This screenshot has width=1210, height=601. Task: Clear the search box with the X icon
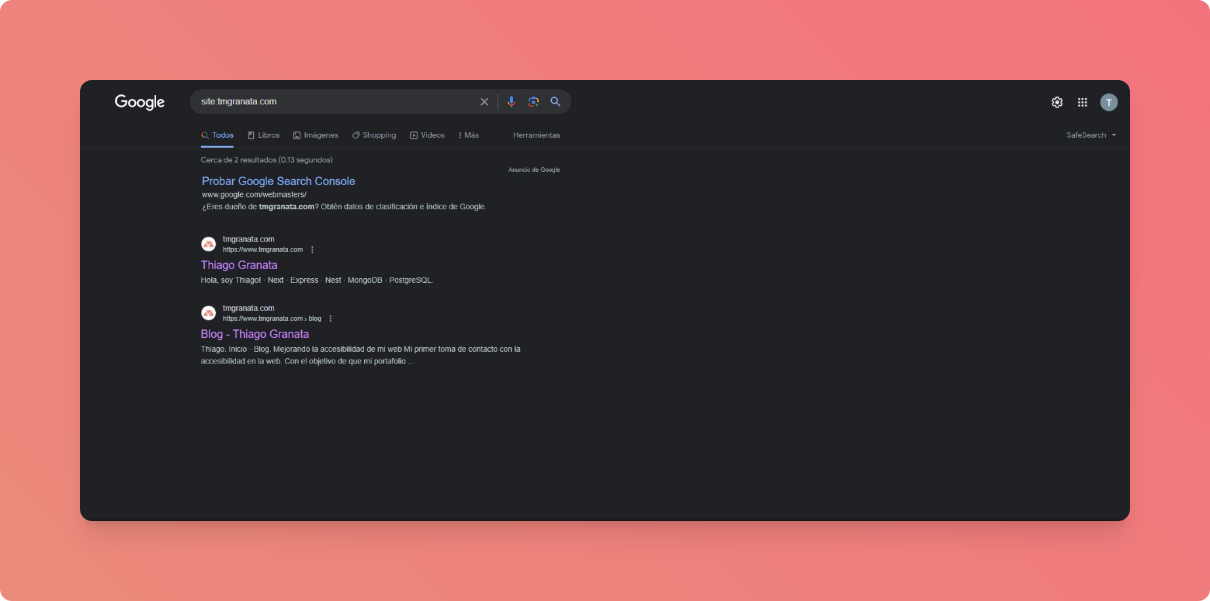(x=484, y=102)
